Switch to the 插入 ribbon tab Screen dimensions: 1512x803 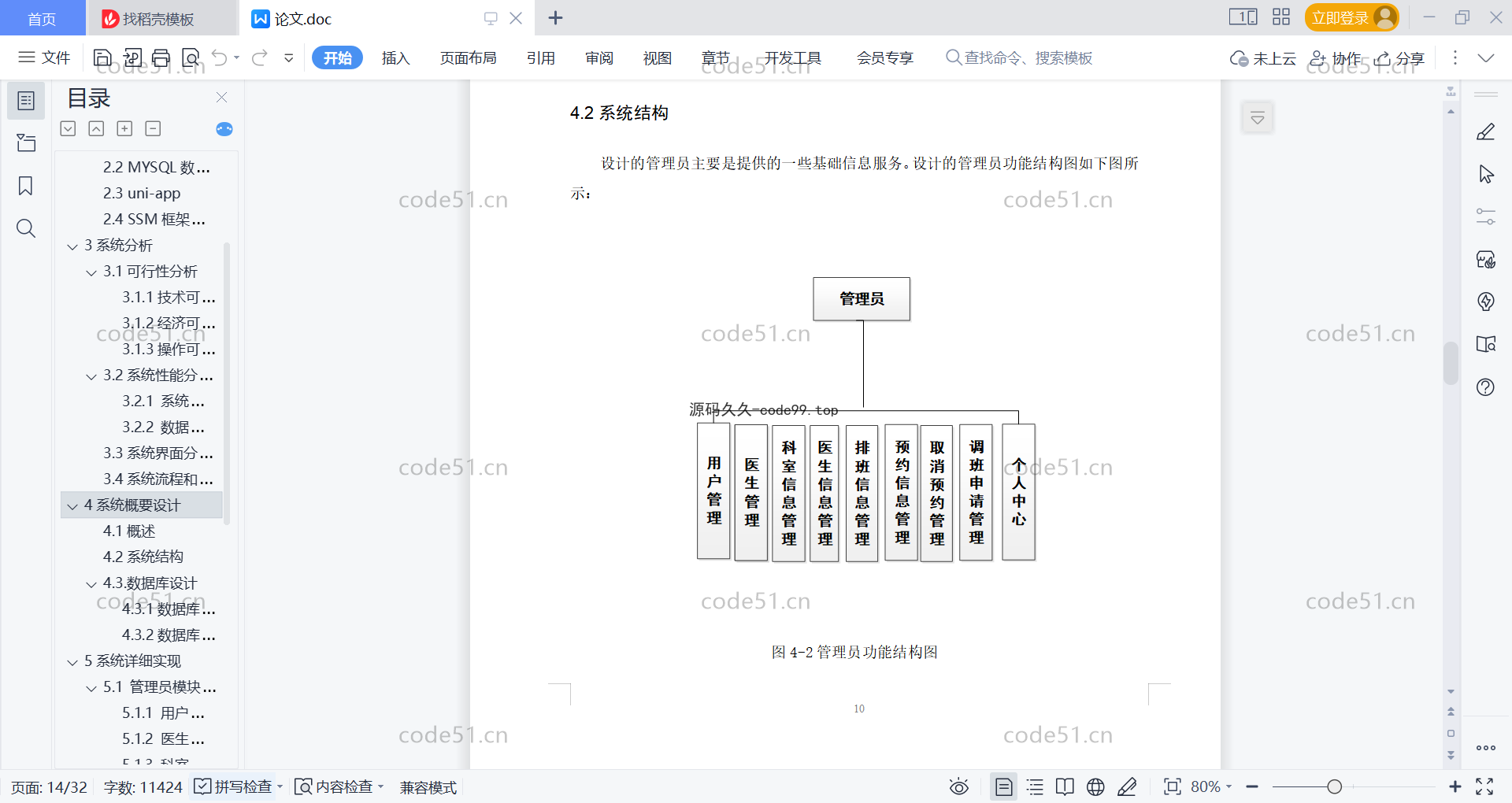(x=395, y=57)
